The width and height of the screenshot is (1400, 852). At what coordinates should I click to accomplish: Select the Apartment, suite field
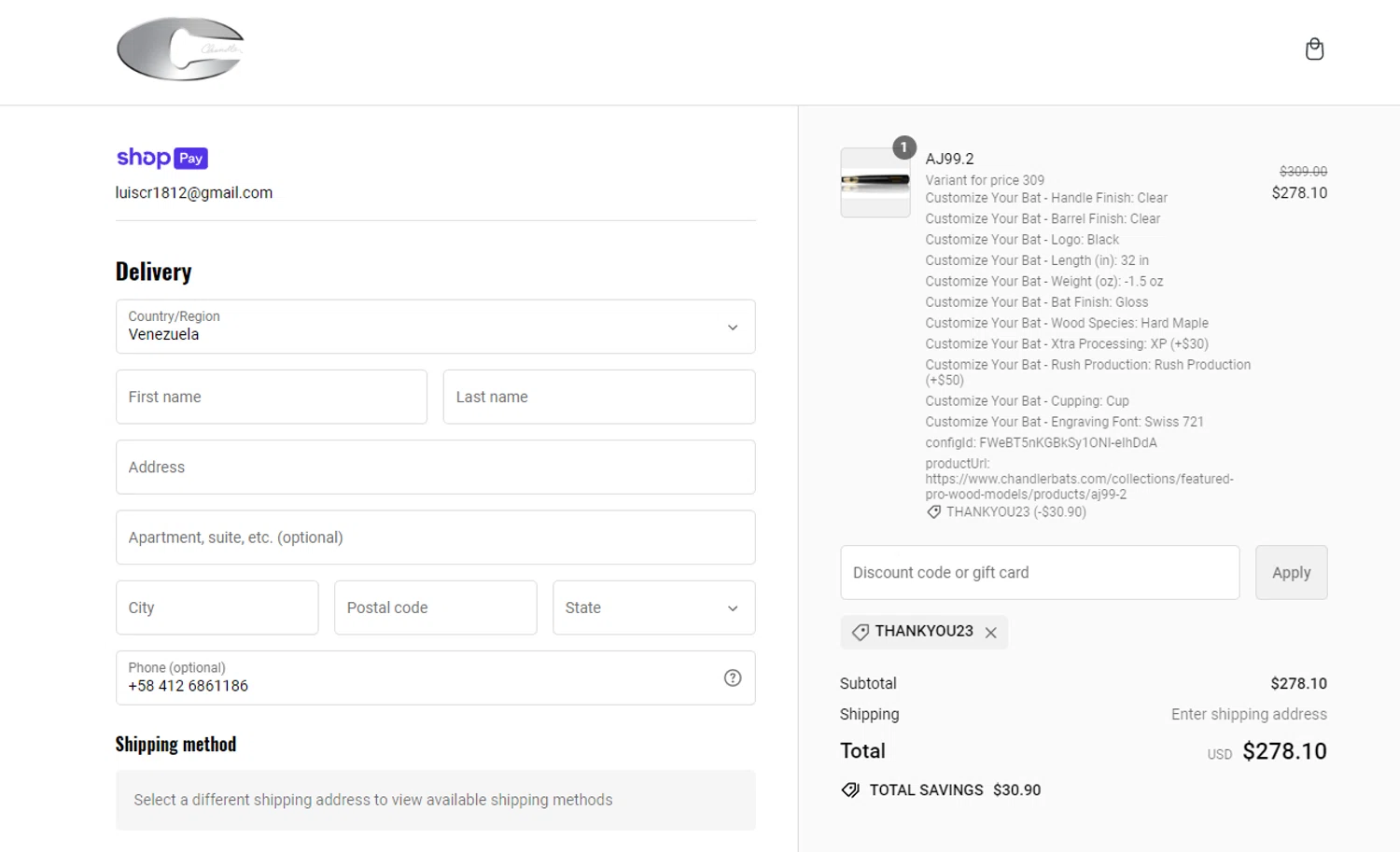click(435, 538)
